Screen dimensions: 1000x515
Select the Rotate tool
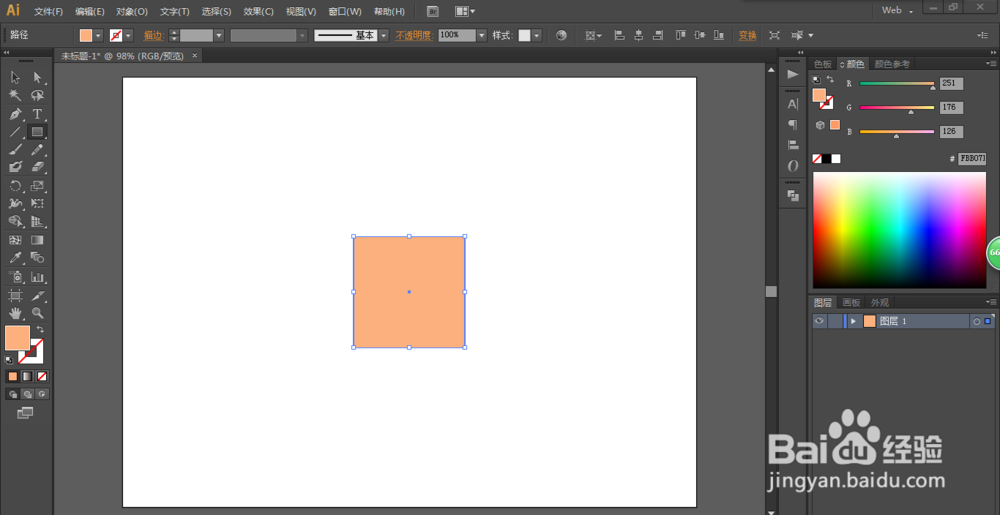click(16, 186)
